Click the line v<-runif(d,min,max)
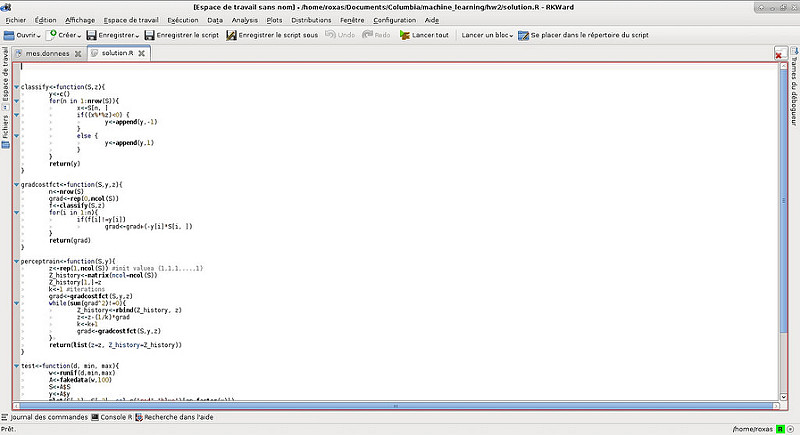 click(x=82, y=373)
